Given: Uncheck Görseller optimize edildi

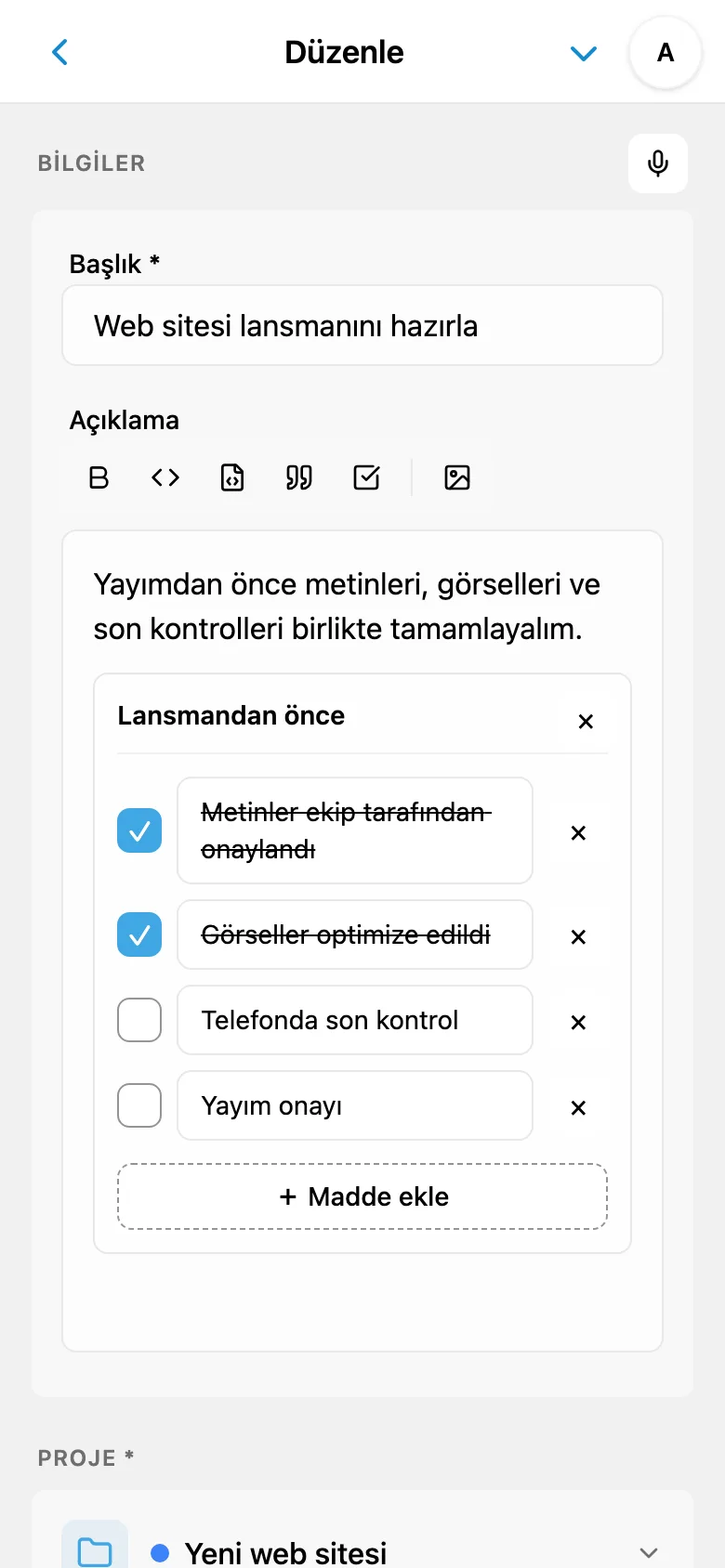Looking at the screenshot, I should point(139,934).
